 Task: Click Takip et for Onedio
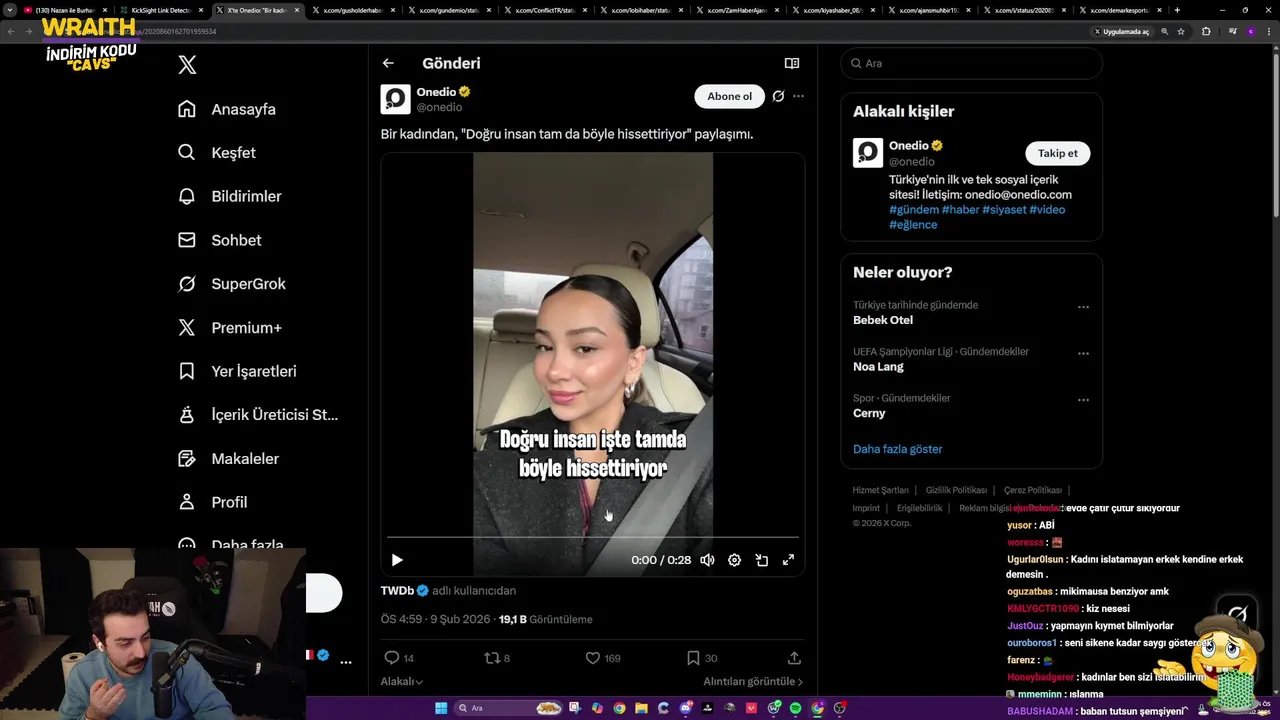[1057, 153]
